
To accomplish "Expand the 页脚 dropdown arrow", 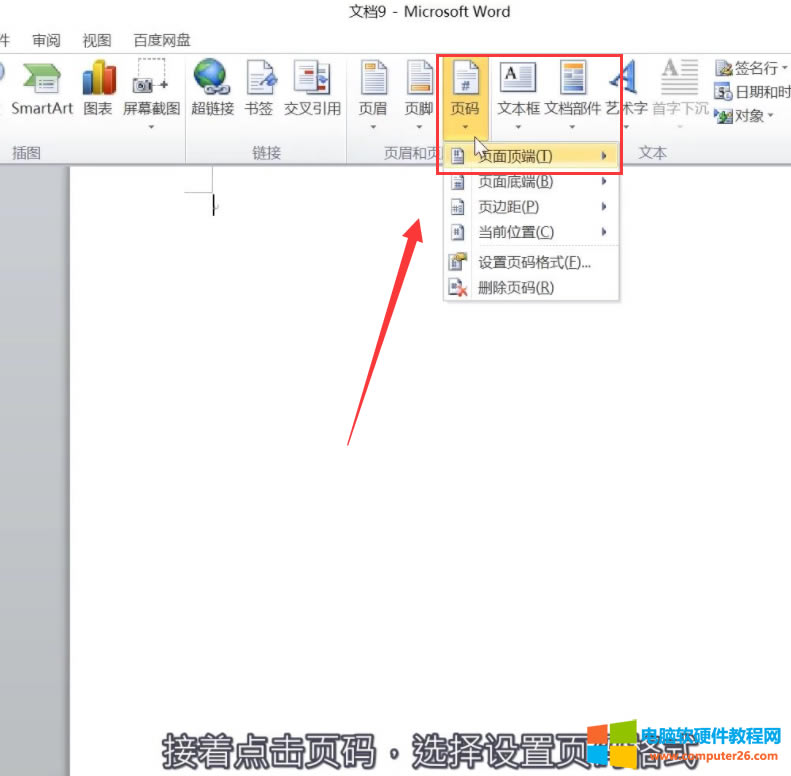I will tap(419, 127).
